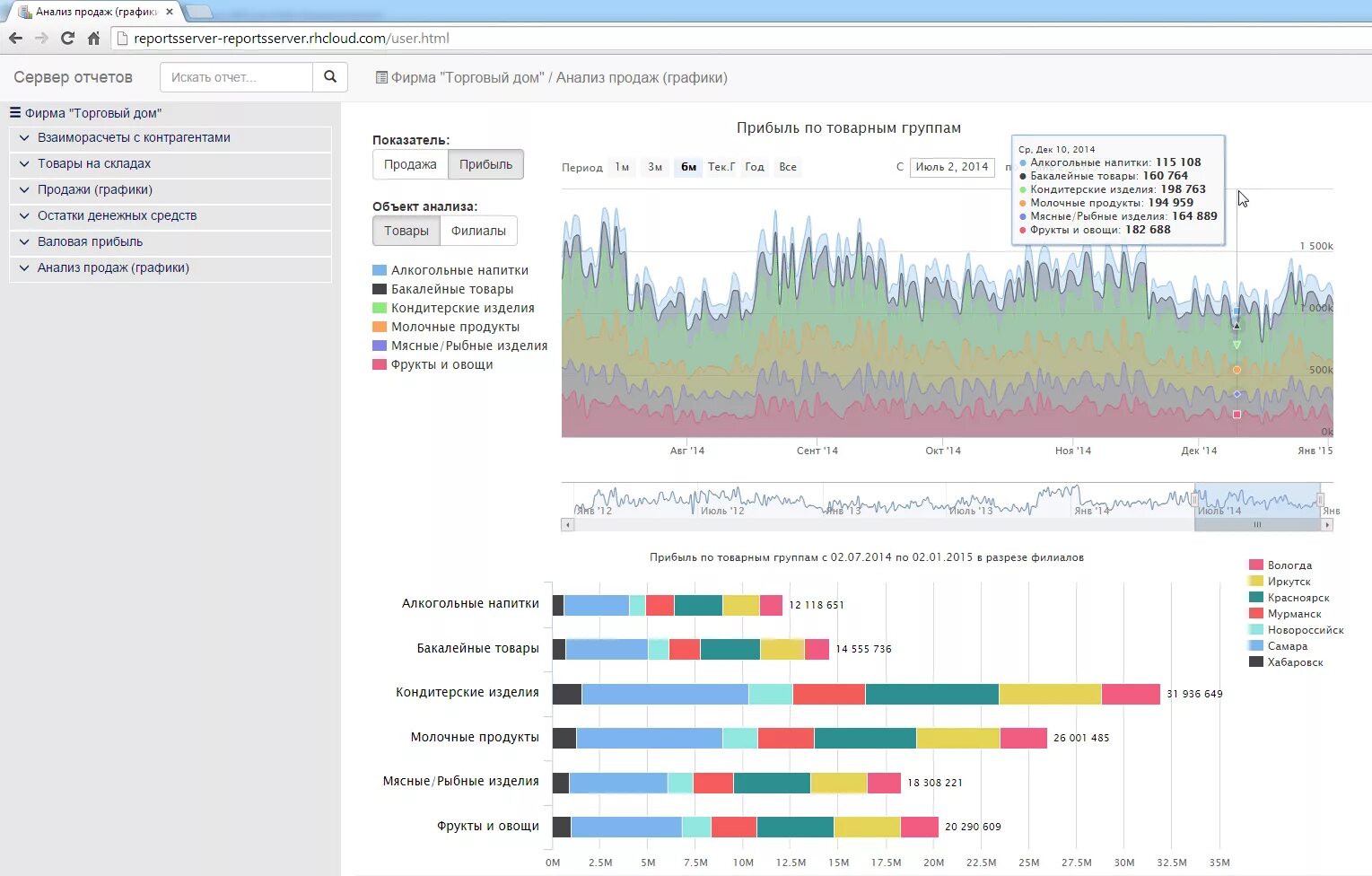Toggle Алкогольные напитки legend series

(x=450, y=270)
